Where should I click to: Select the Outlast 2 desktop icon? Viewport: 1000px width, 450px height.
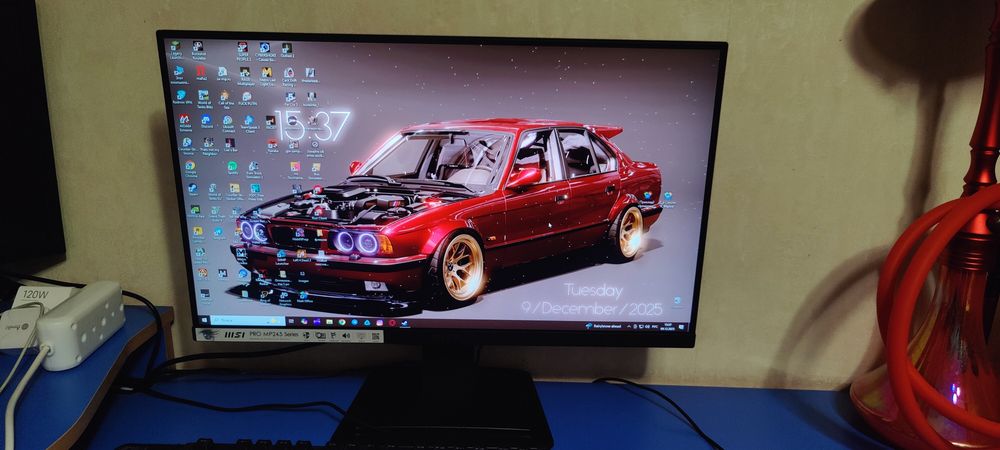(287, 51)
